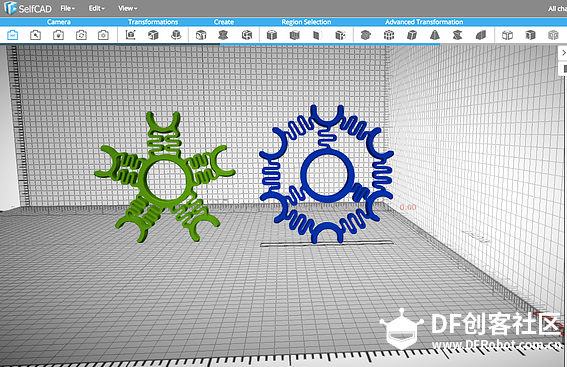
Task: Click the greyed-out cube icon at far right
Action: tap(553, 35)
